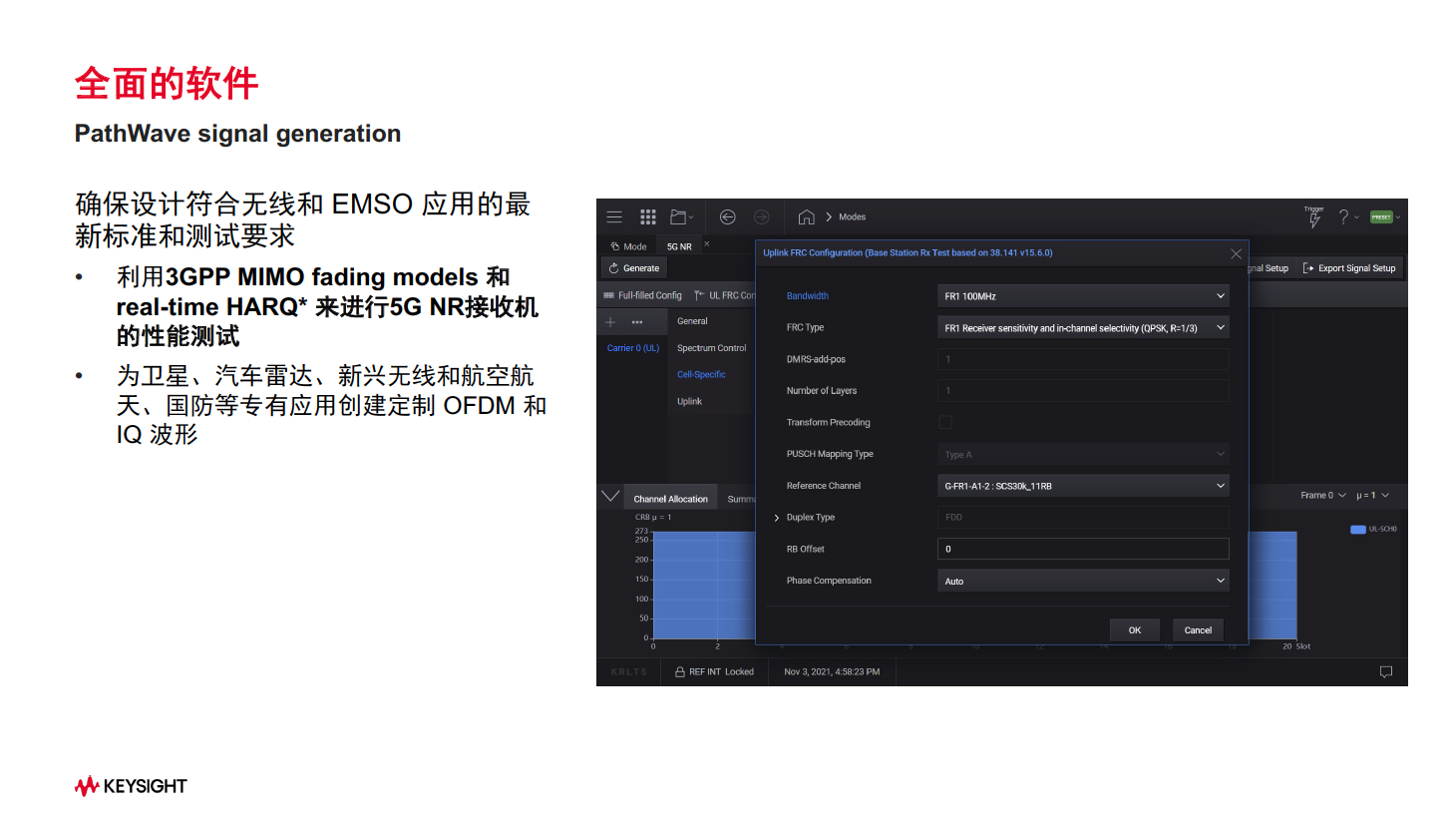
Task: Click the Export Signal Setup button
Action: (x=1349, y=268)
